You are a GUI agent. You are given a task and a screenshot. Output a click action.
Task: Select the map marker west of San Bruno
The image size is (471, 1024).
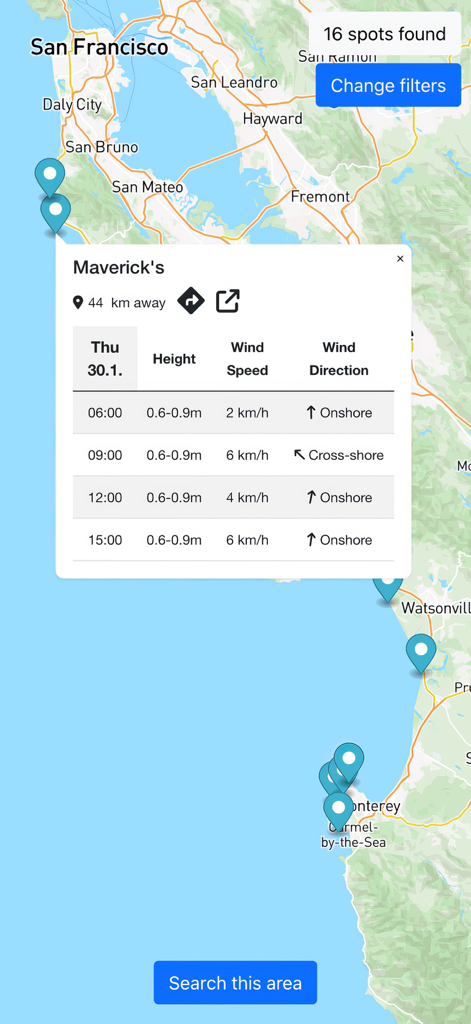[50, 176]
